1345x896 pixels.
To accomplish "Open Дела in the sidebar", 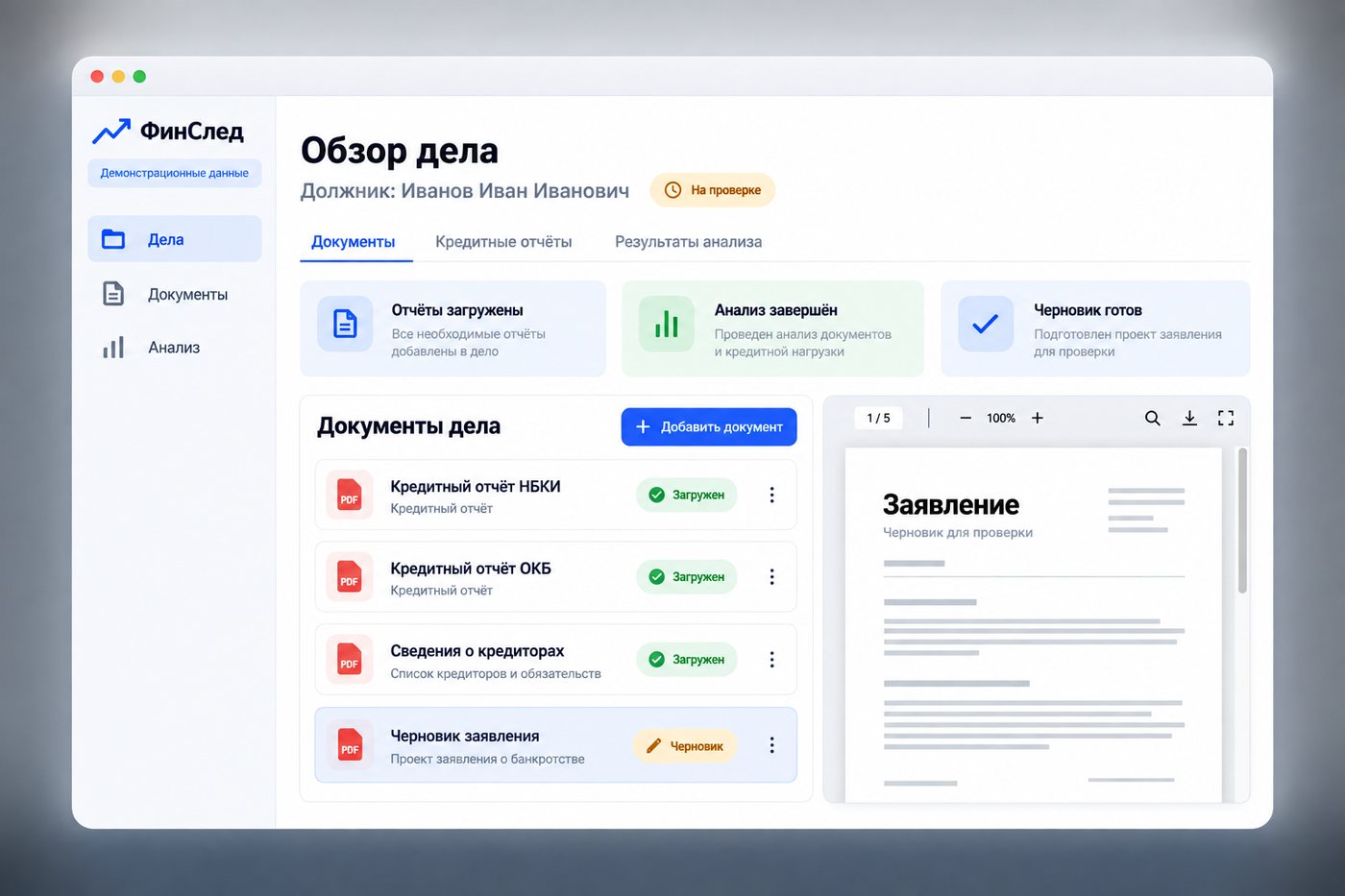I will point(174,239).
